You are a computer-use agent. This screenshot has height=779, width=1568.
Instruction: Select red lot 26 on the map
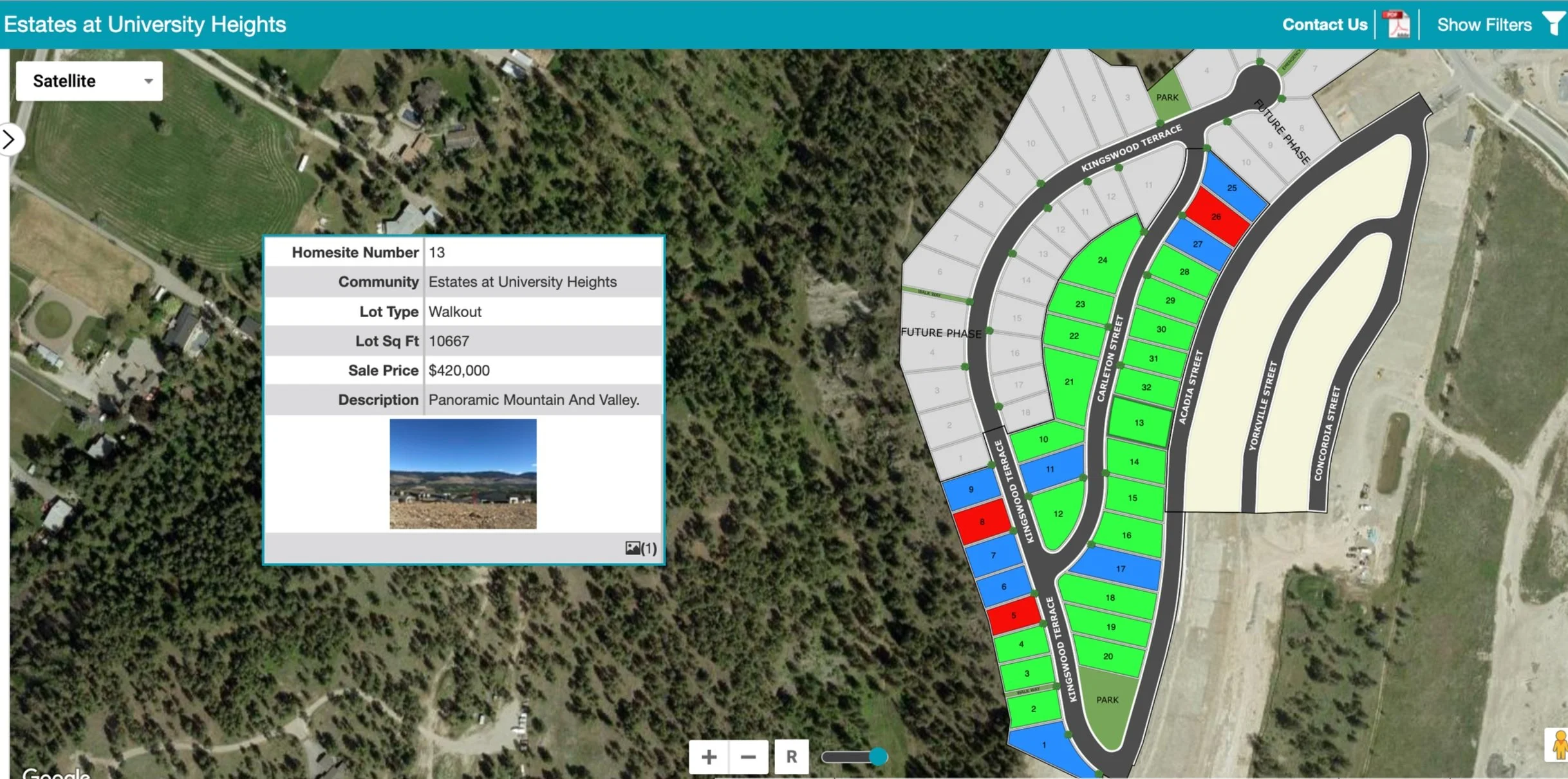(x=1217, y=217)
